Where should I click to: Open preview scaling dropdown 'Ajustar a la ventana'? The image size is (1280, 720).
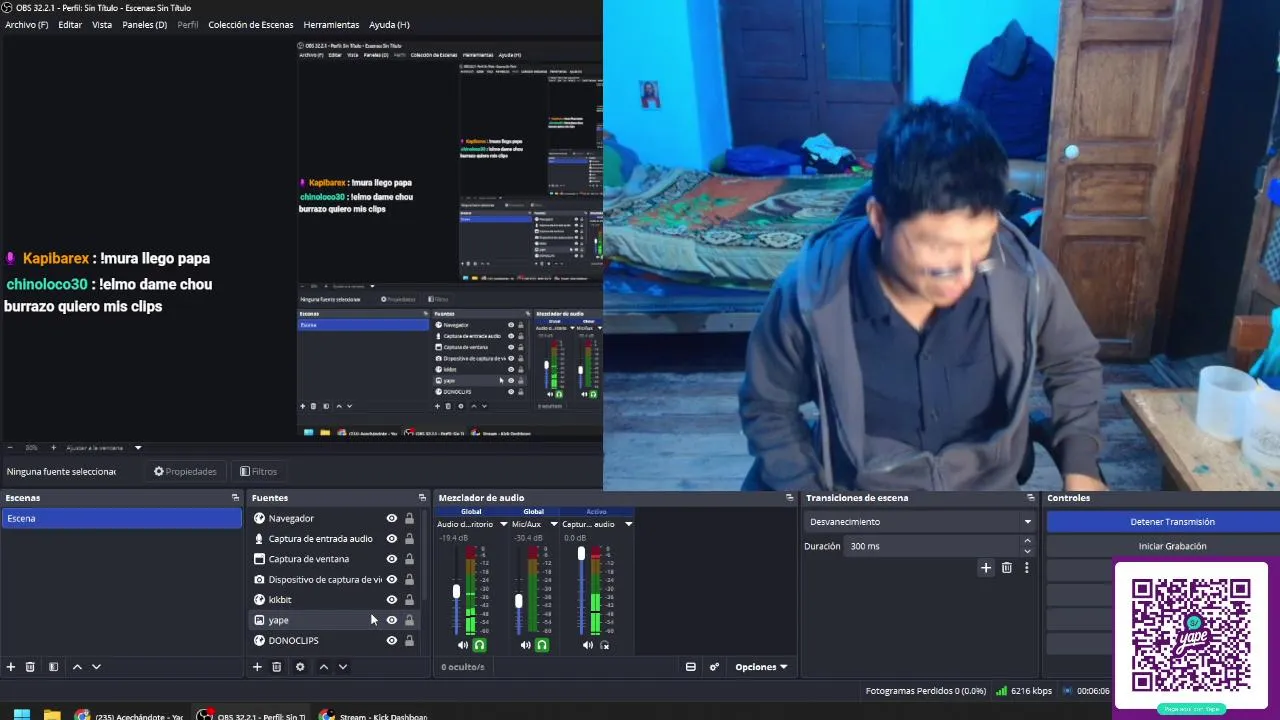coord(104,448)
